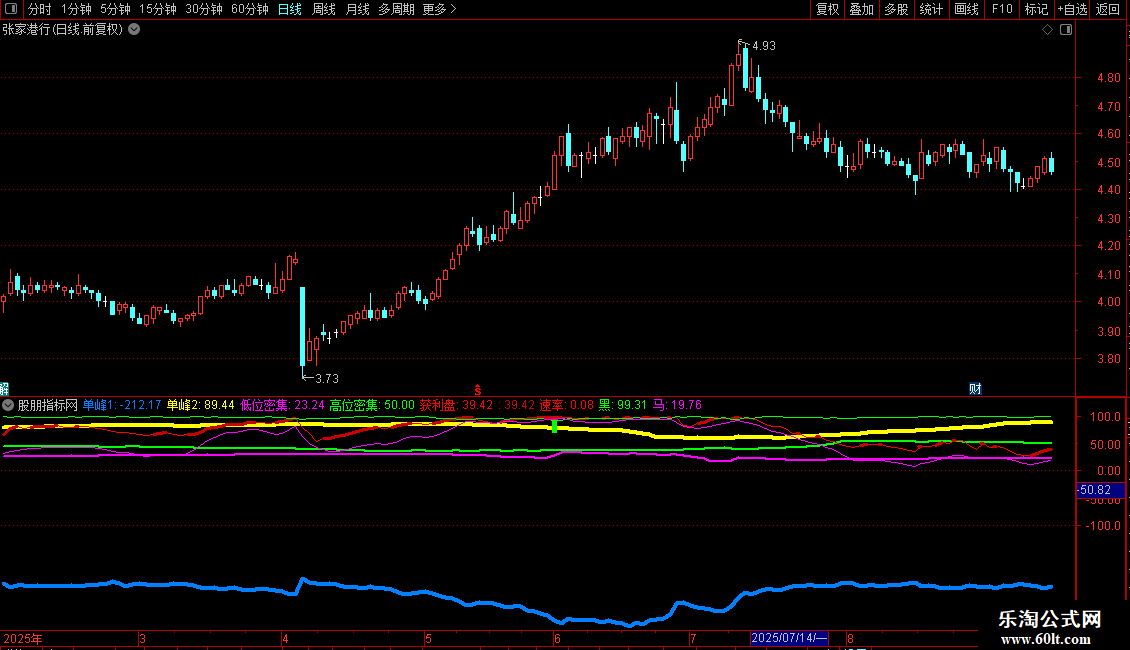This screenshot has width=1130, height=650.
Task: Select the 30分钟 period
Action: pyautogui.click(x=204, y=9)
